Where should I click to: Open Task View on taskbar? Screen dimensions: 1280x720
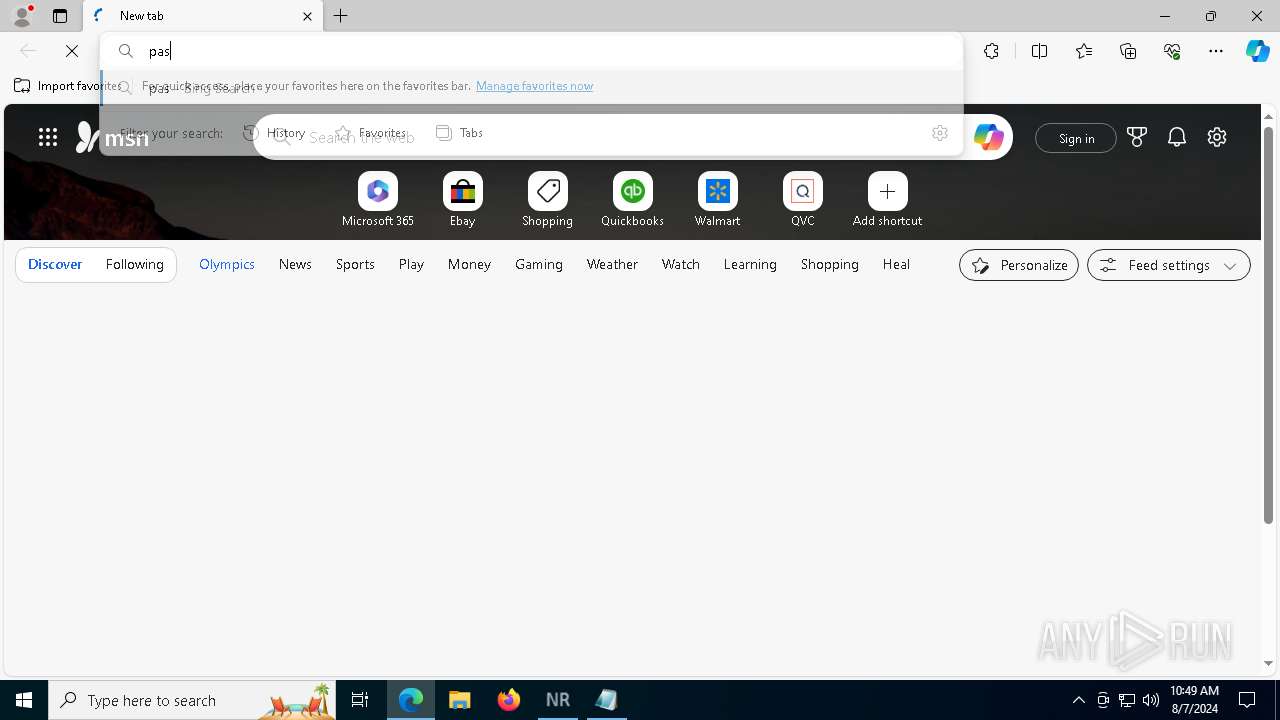pyautogui.click(x=360, y=700)
